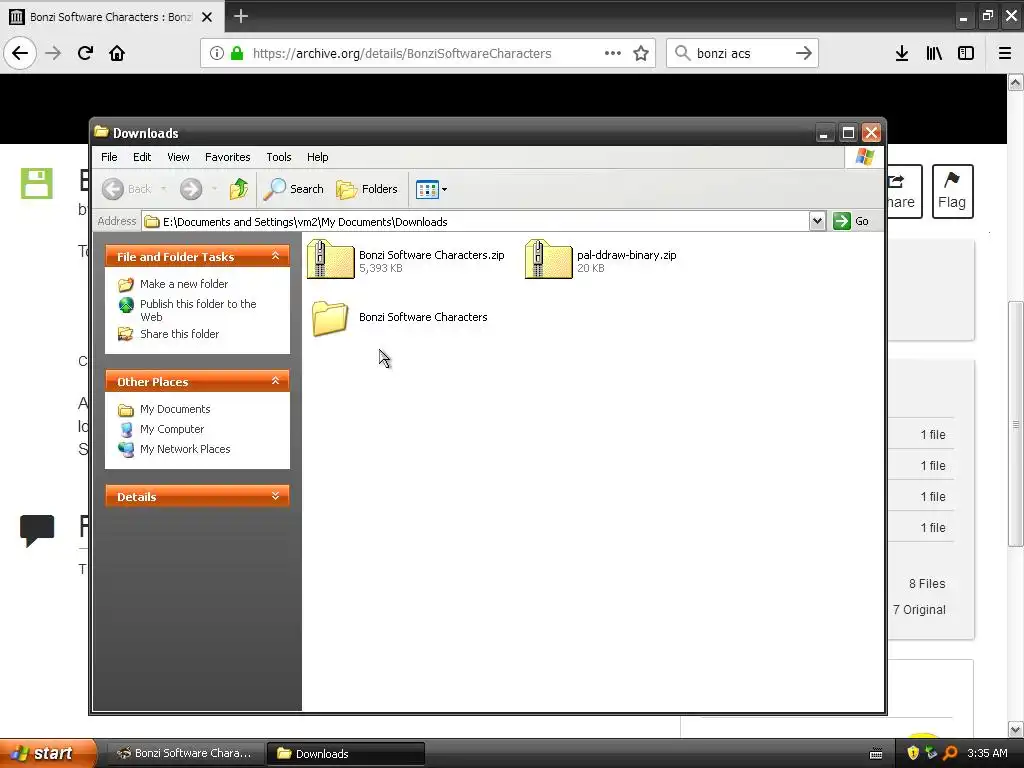1024x768 pixels.
Task: Open Firefox library icon
Action: (x=934, y=53)
